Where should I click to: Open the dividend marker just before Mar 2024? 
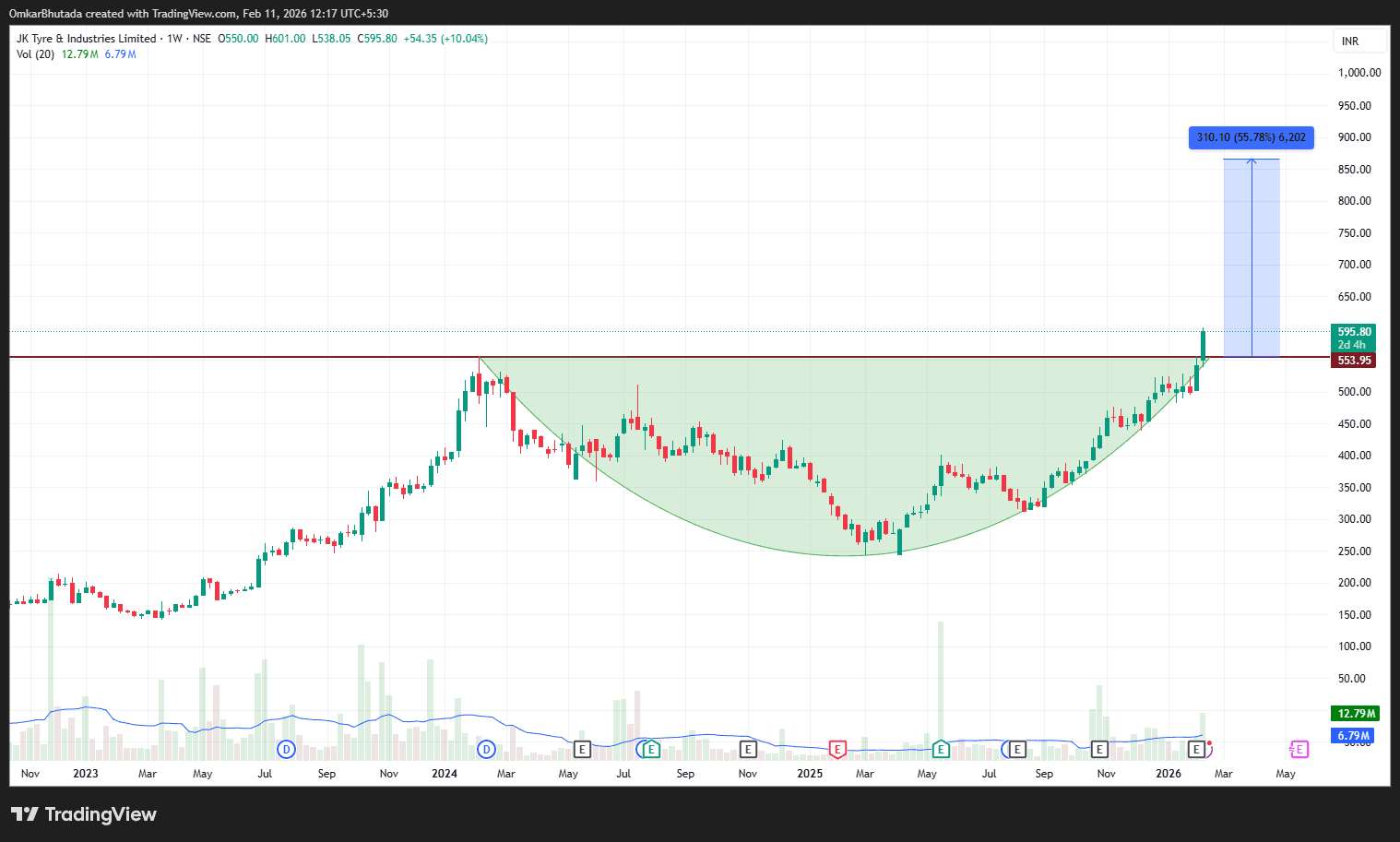click(486, 749)
